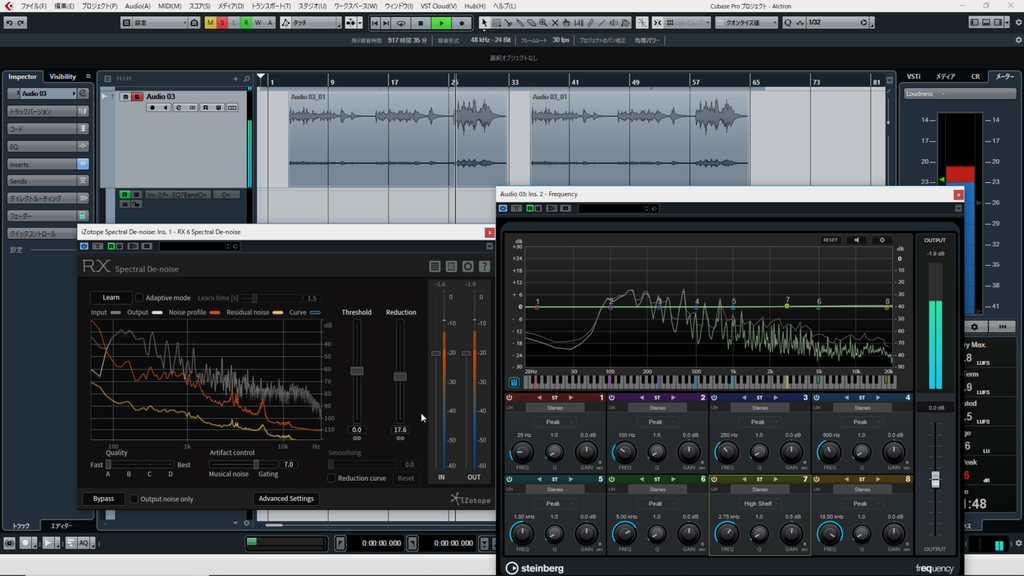Viewport: 1024px width, 576px height.
Task: Switch to the CR tab in right zone
Action: coord(975,76)
